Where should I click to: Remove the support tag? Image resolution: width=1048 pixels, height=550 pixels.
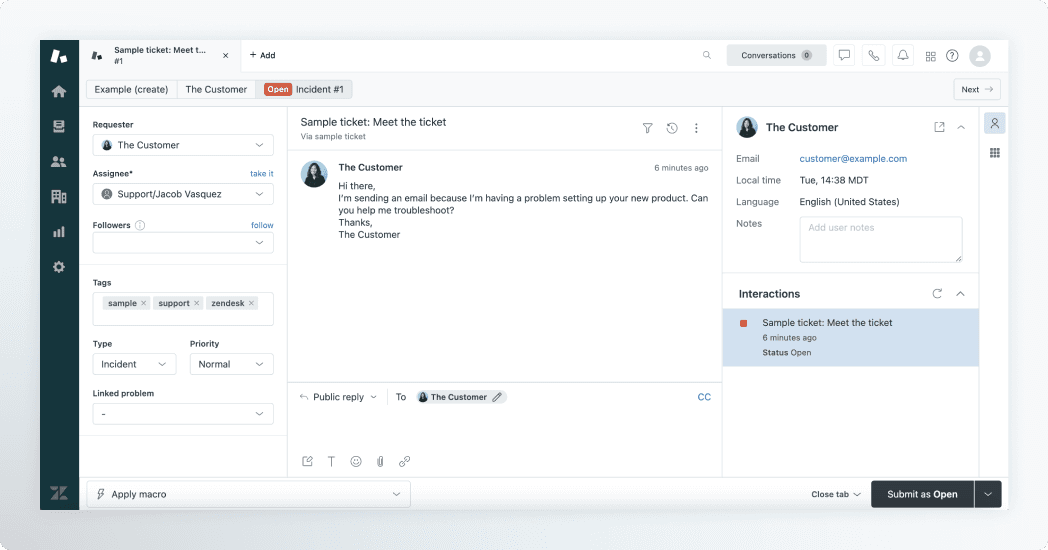(196, 303)
